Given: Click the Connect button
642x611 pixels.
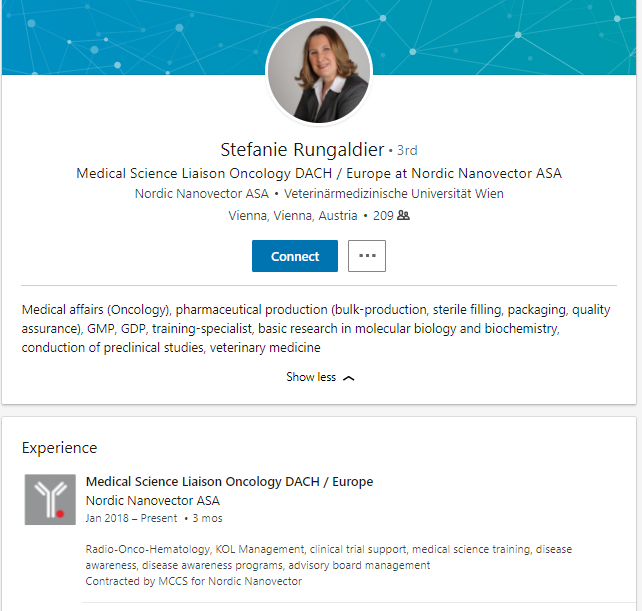Looking at the screenshot, I should [x=295, y=256].
